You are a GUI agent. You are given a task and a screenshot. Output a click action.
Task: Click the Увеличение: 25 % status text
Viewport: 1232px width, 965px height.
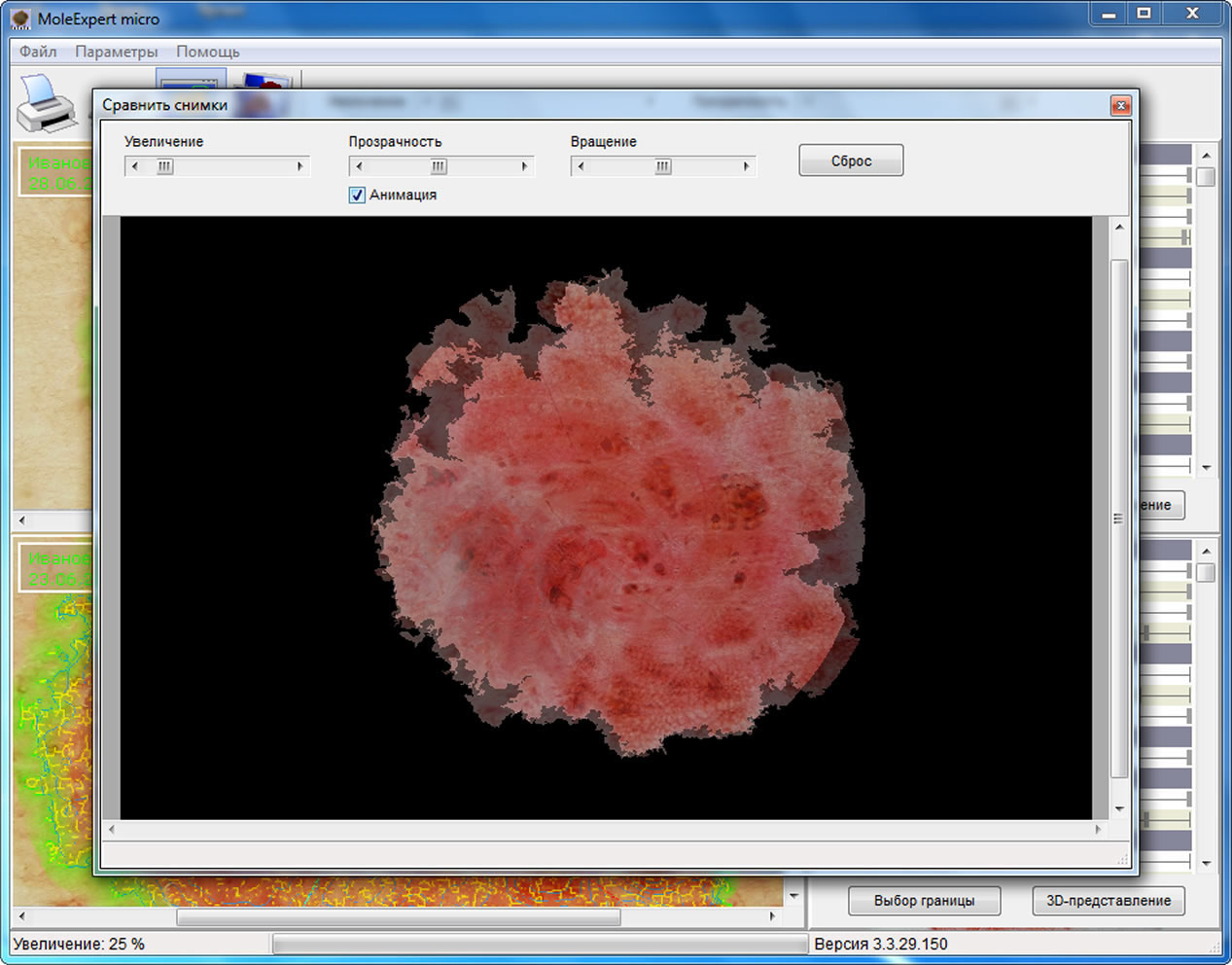point(79,944)
